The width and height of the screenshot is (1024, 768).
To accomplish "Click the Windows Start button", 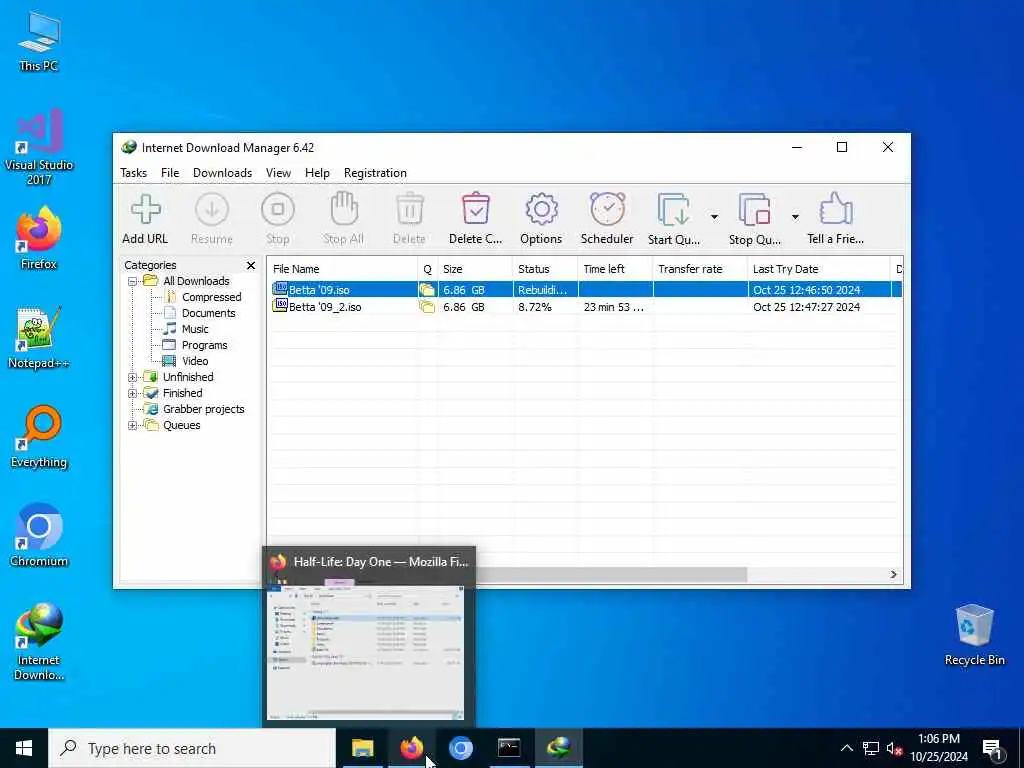I will pos(24,748).
